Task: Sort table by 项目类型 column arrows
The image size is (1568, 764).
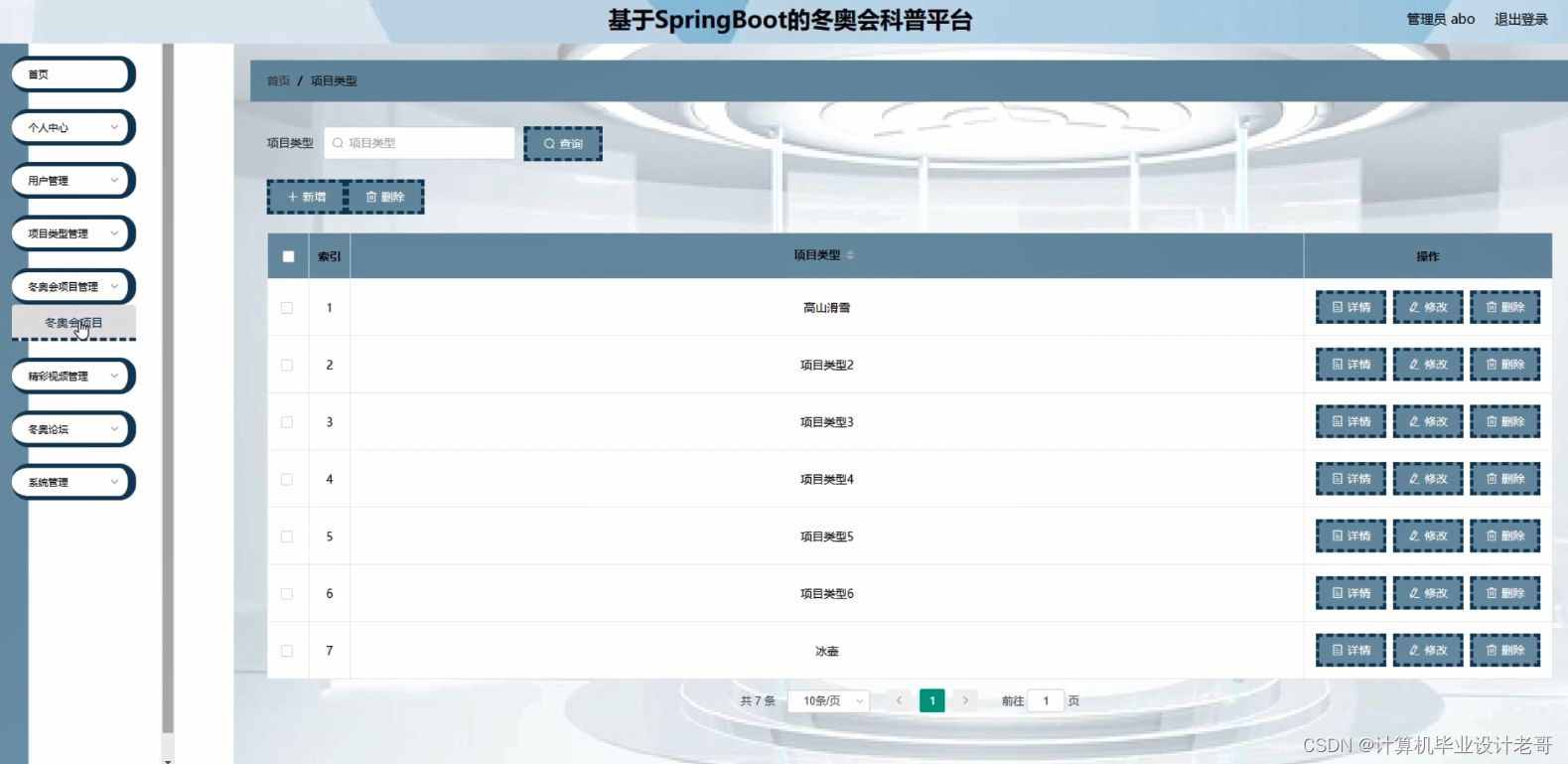Action: pyautogui.click(x=850, y=255)
